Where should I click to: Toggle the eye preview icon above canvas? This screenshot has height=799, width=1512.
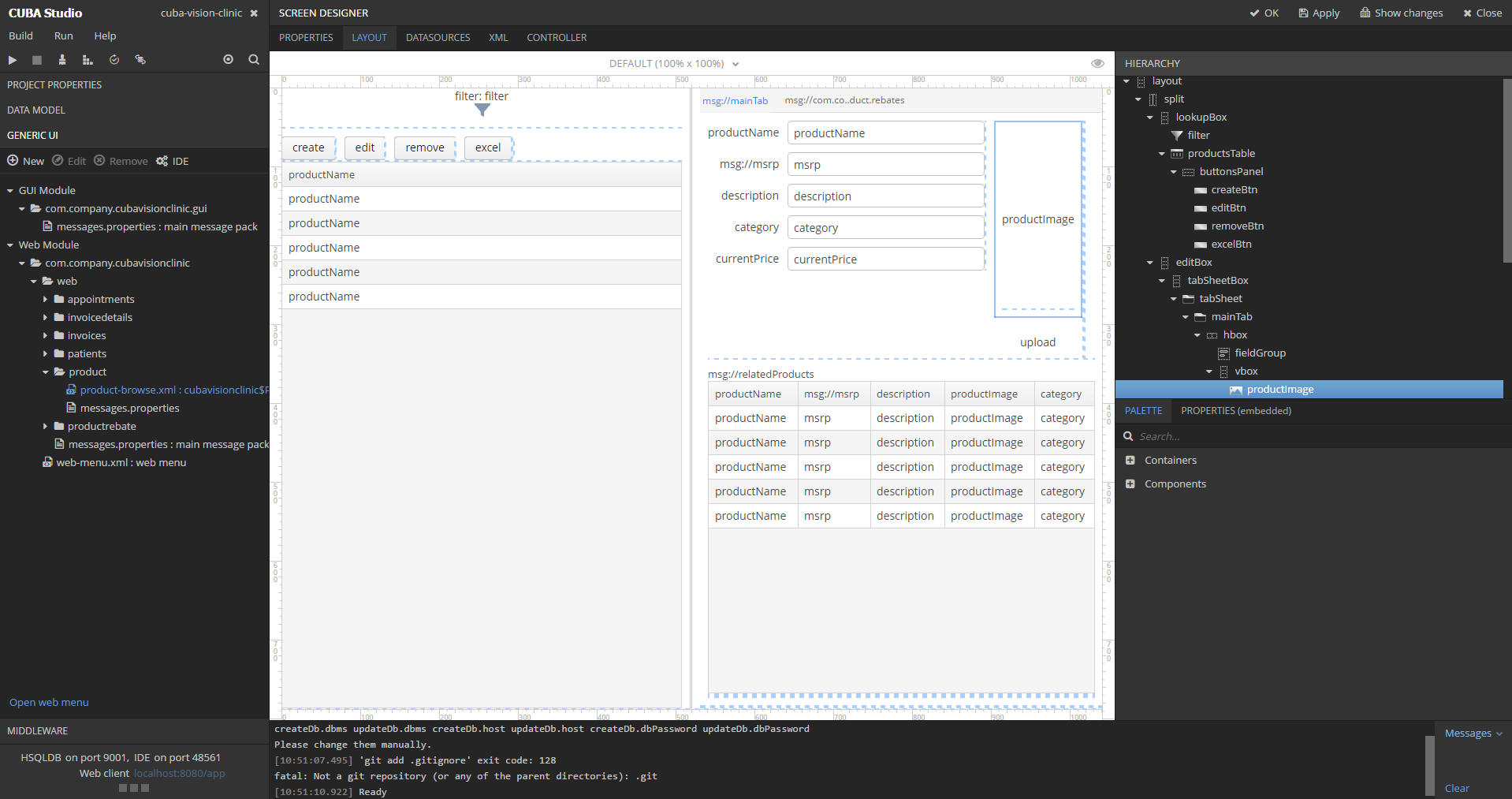(1097, 64)
